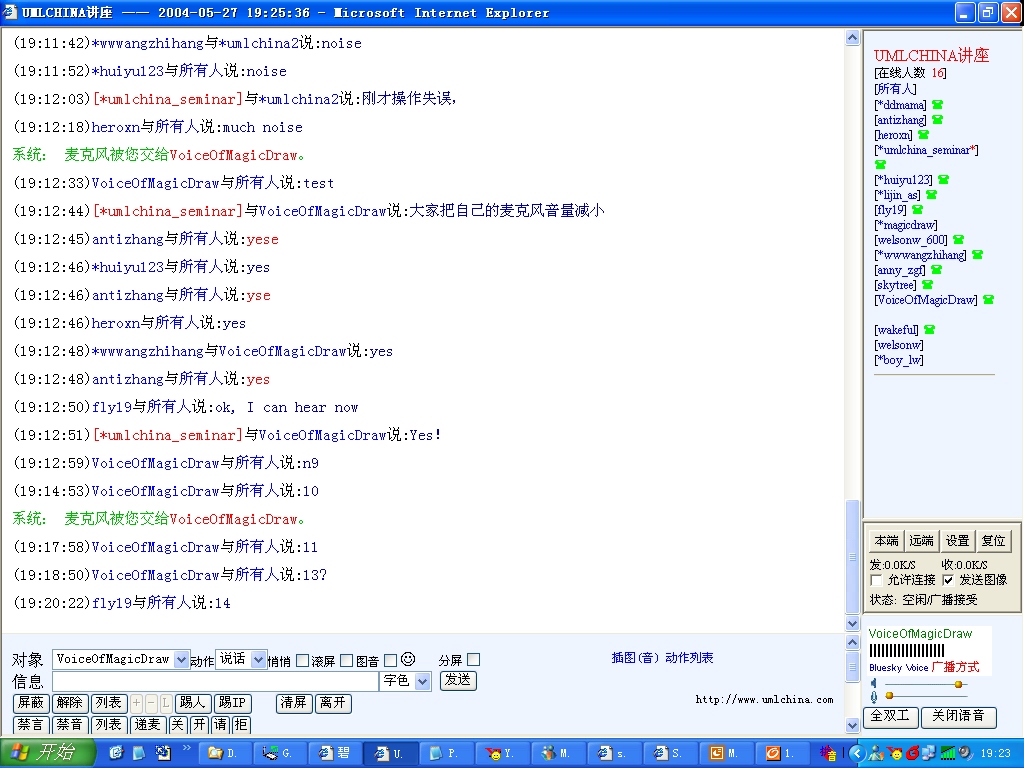This screenshot has height=768, width=1024.
Task: Click the 复位 reset tab
Action: (993, 541)
